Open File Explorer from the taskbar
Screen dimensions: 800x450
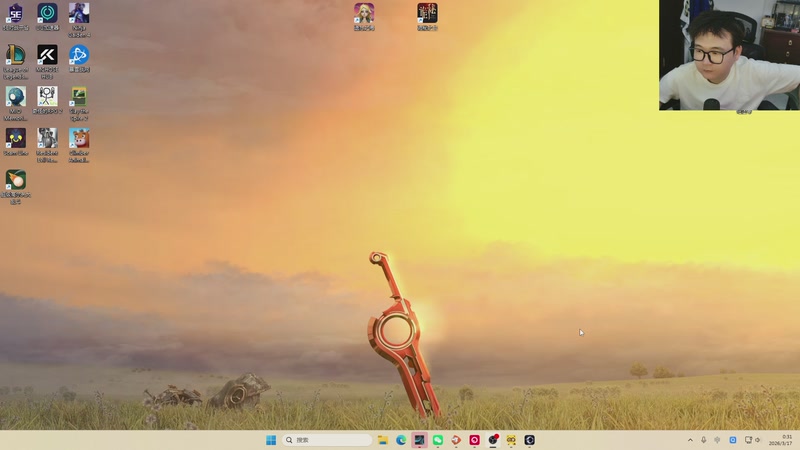click(x=383, y=440)
